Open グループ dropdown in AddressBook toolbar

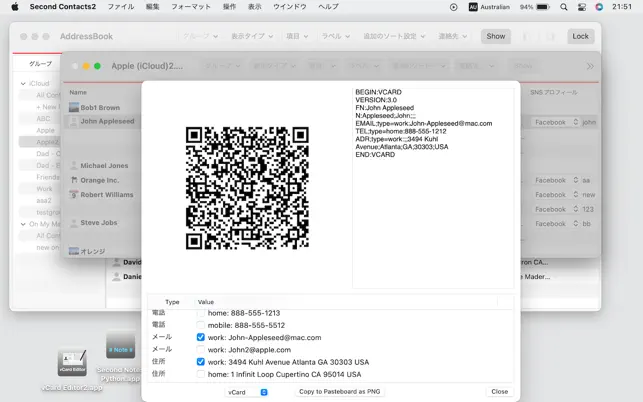(201, 36)
